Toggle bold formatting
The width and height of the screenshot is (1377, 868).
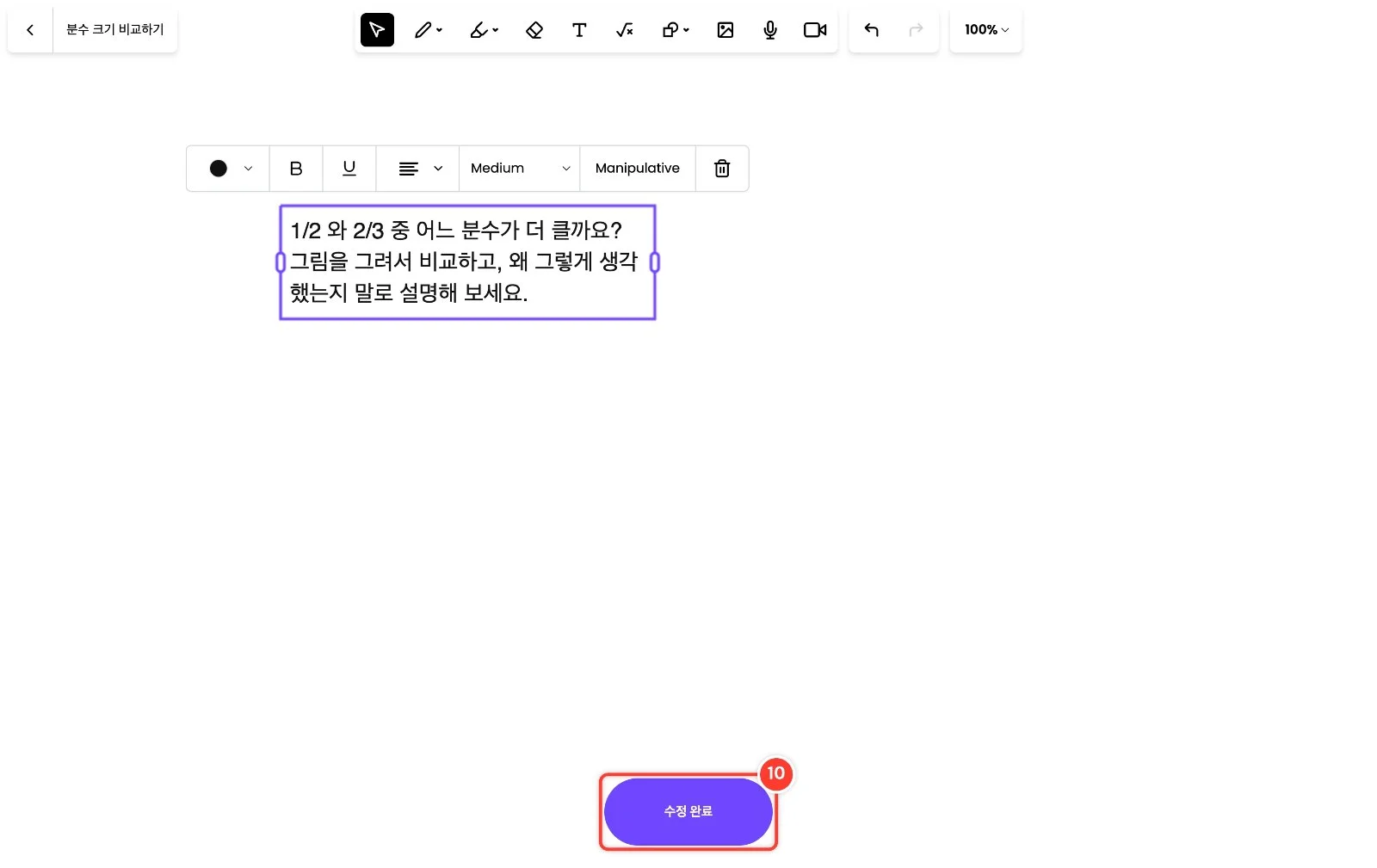(296, 169)
